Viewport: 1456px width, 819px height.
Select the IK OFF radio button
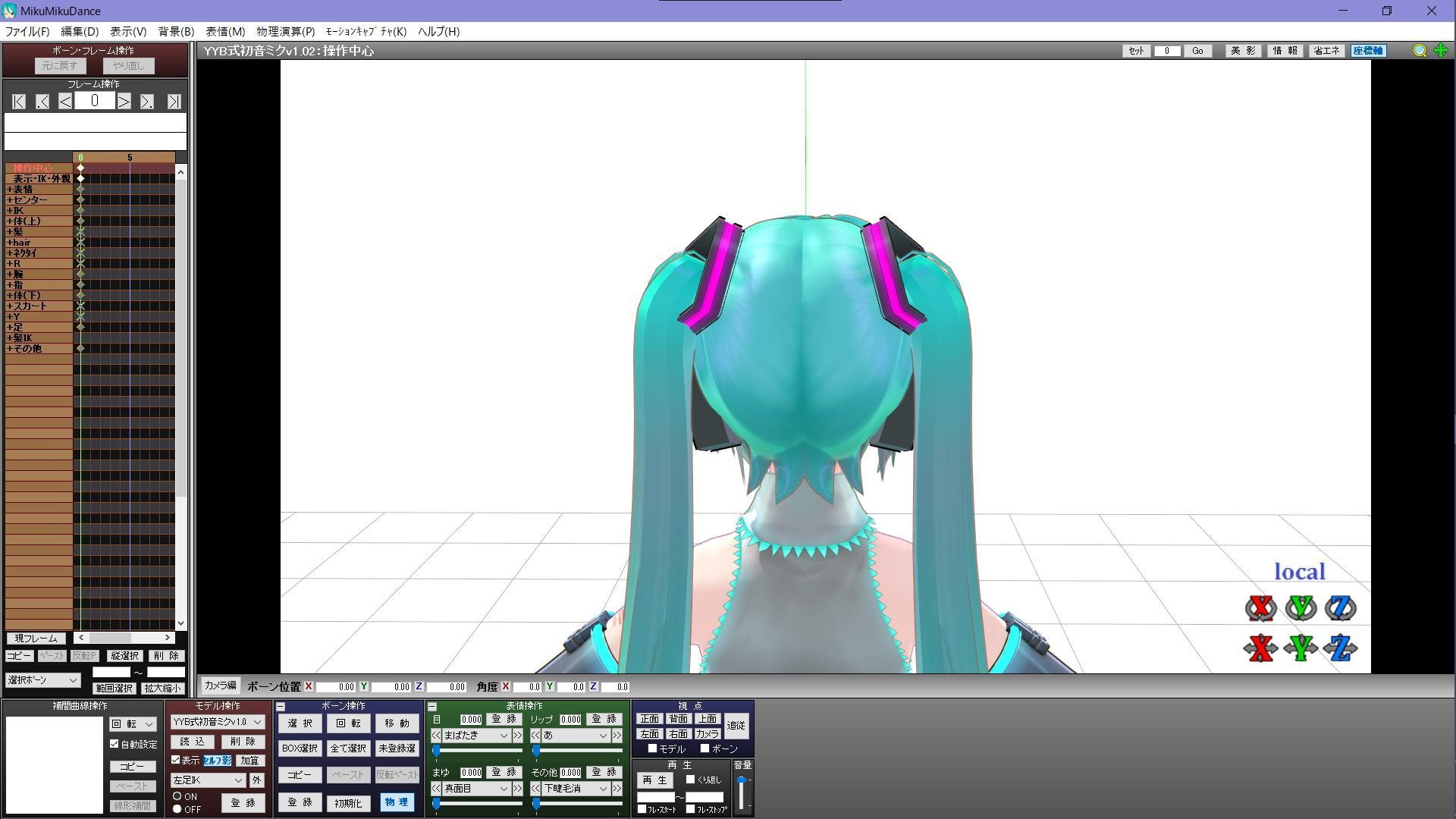click(x=177, y=809)
